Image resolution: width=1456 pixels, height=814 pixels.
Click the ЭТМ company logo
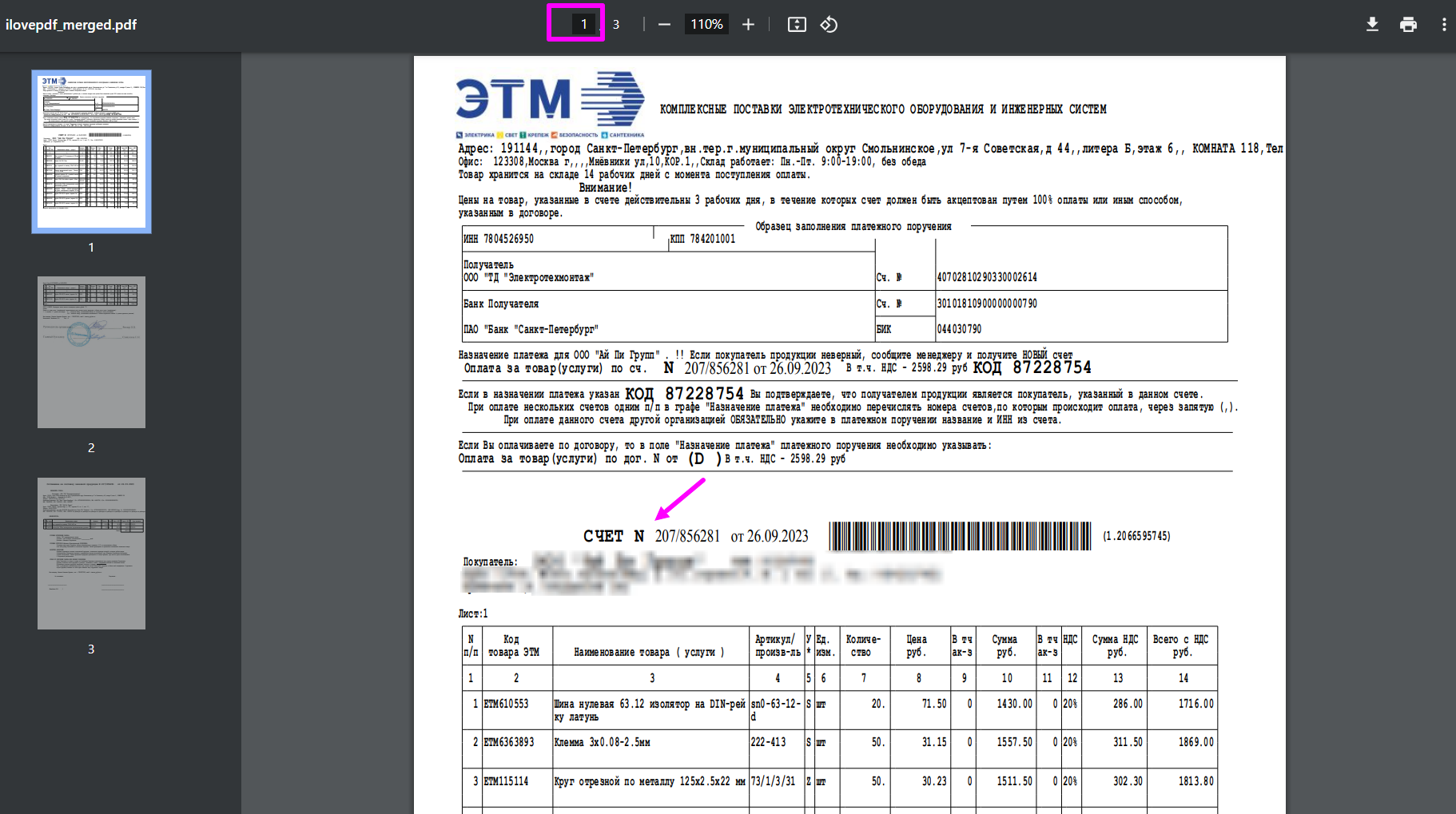click(550, 105)
